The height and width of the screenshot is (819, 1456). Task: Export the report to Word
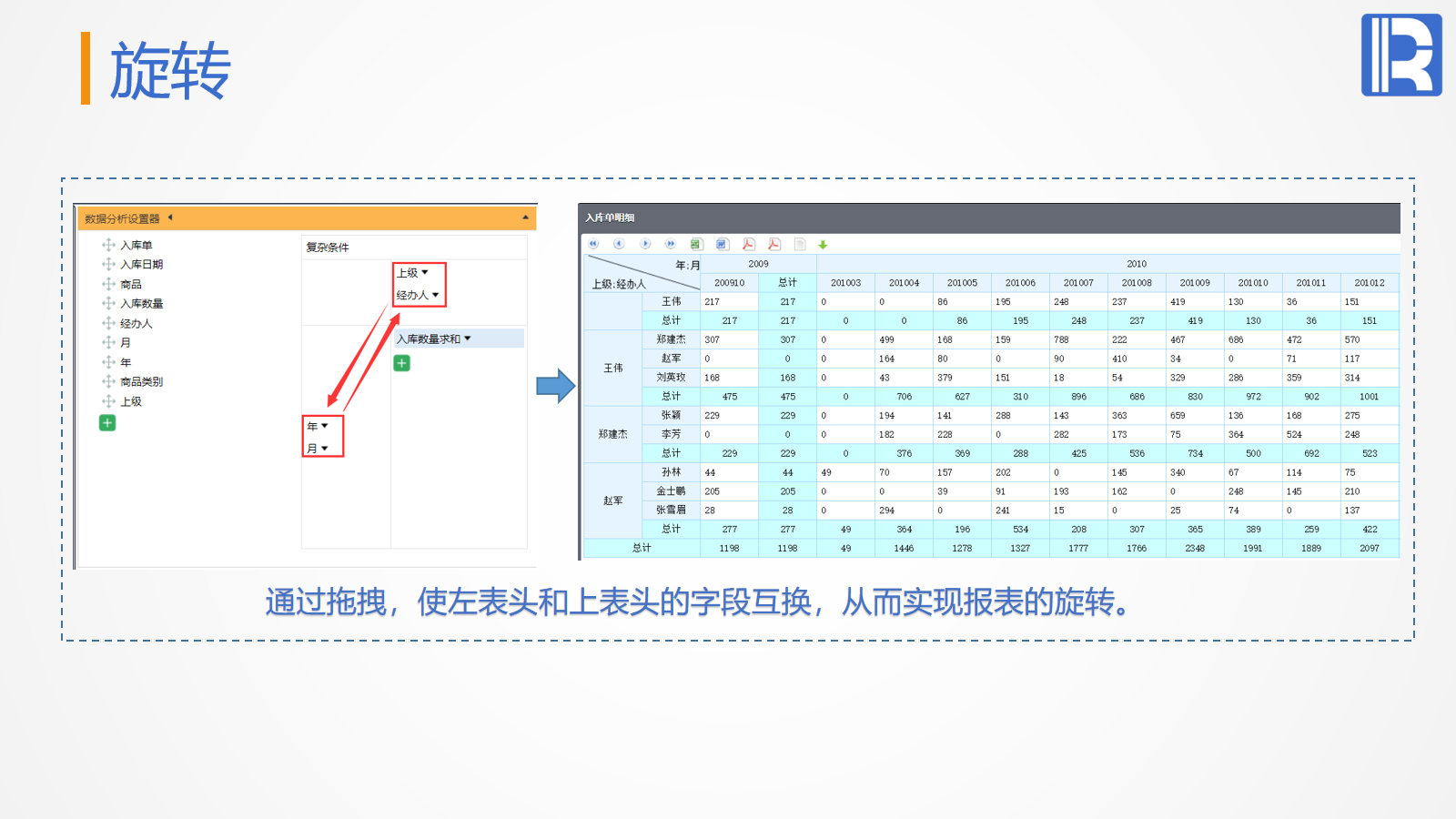(x=723, y=244)
